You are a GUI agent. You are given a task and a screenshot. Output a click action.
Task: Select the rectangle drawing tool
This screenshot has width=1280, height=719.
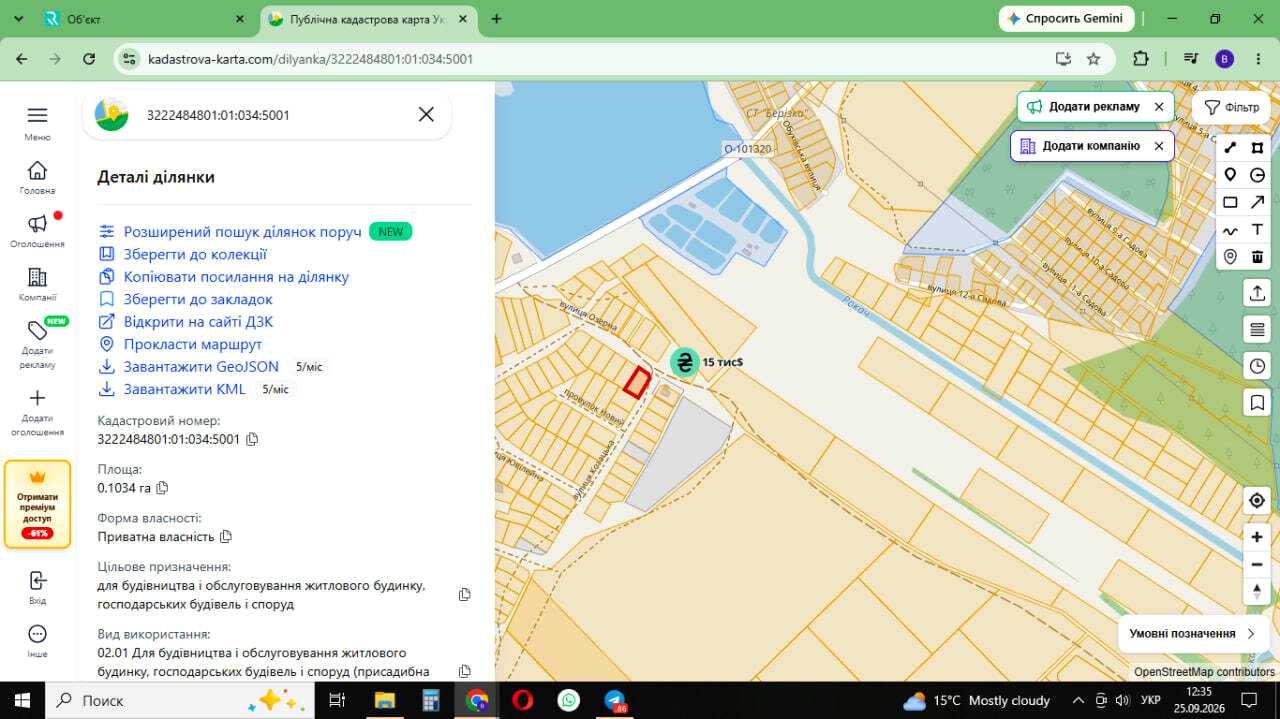1230,202
